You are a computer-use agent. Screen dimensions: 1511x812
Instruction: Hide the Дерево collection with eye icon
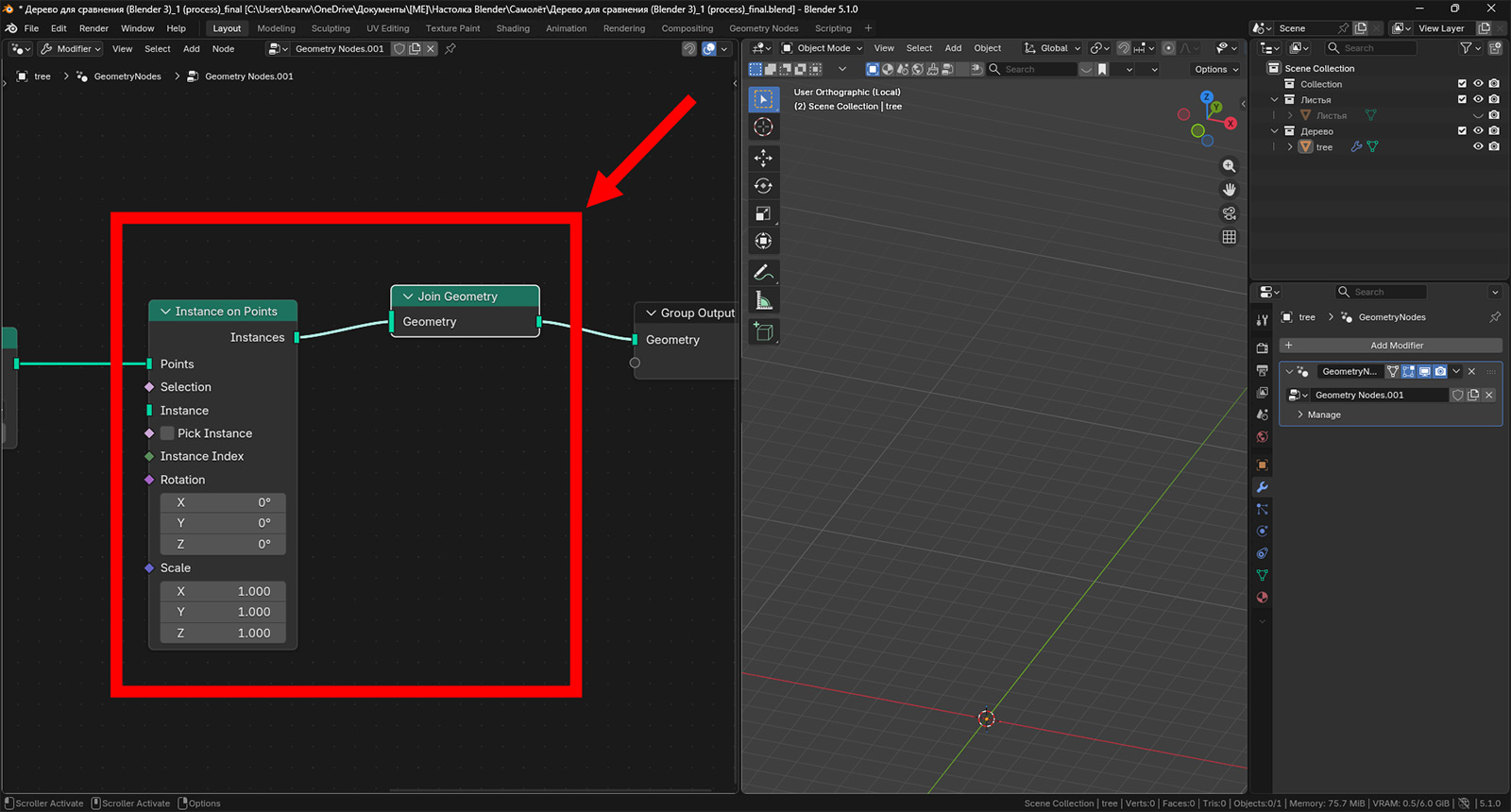(x=1478, y=131)
